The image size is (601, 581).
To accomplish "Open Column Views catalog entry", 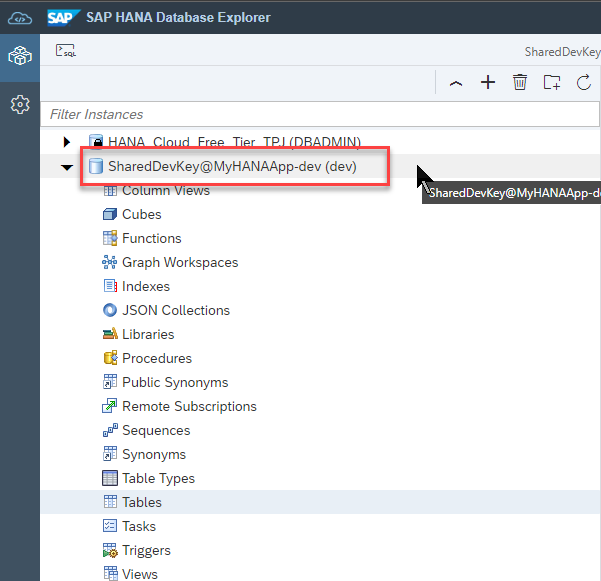I will click(x=166, y=190).
